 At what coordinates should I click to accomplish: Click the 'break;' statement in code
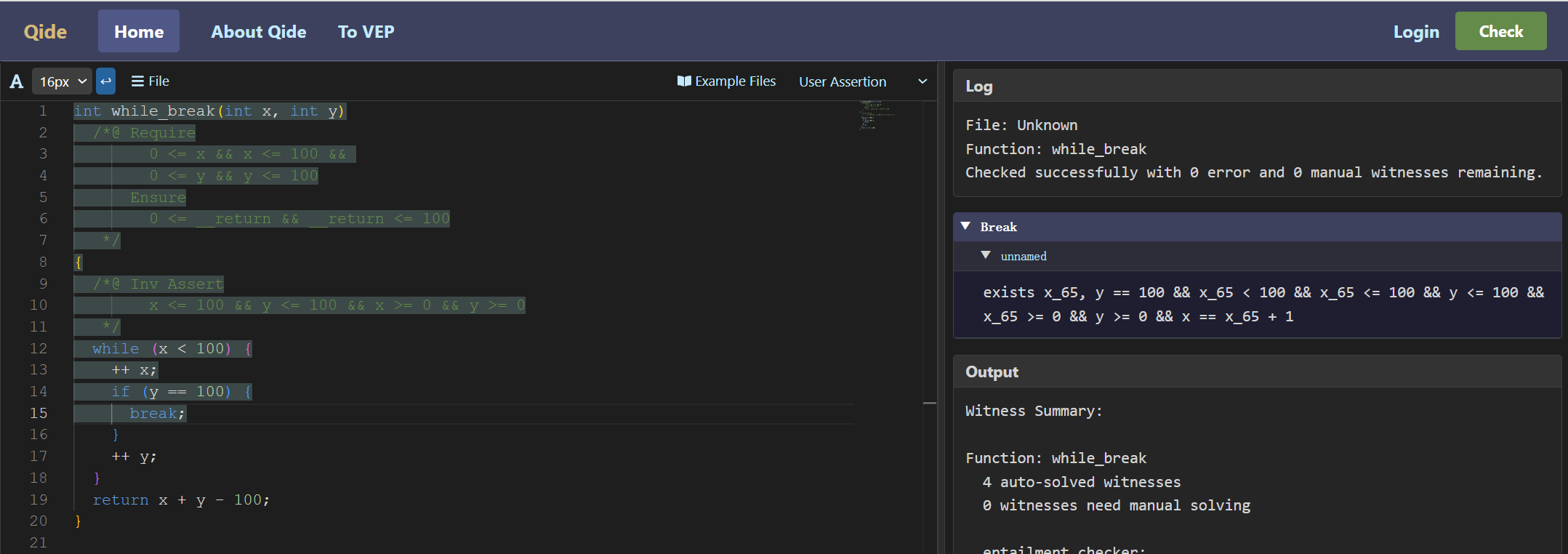point(158,413)
